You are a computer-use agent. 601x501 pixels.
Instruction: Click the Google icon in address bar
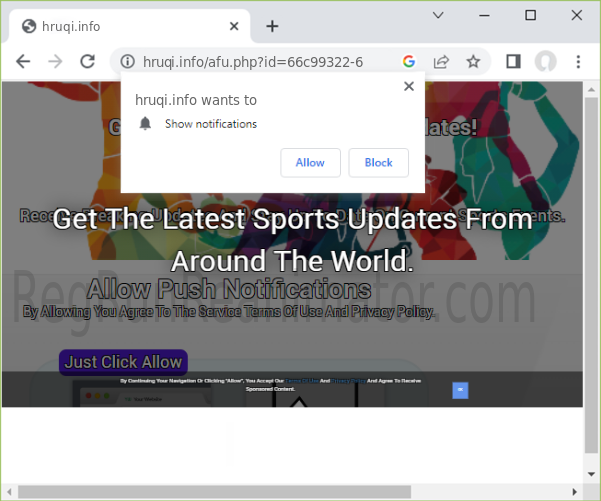point(408,62)
